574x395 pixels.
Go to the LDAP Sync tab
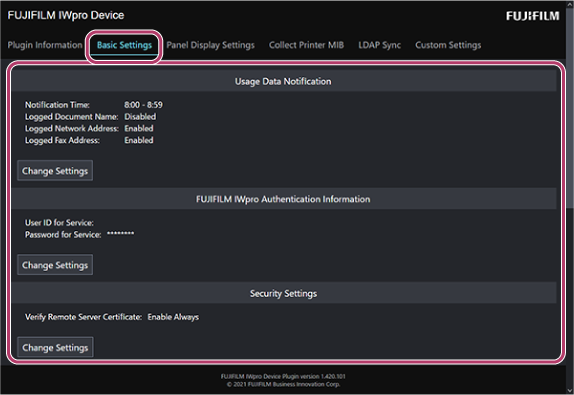(380, 45)
